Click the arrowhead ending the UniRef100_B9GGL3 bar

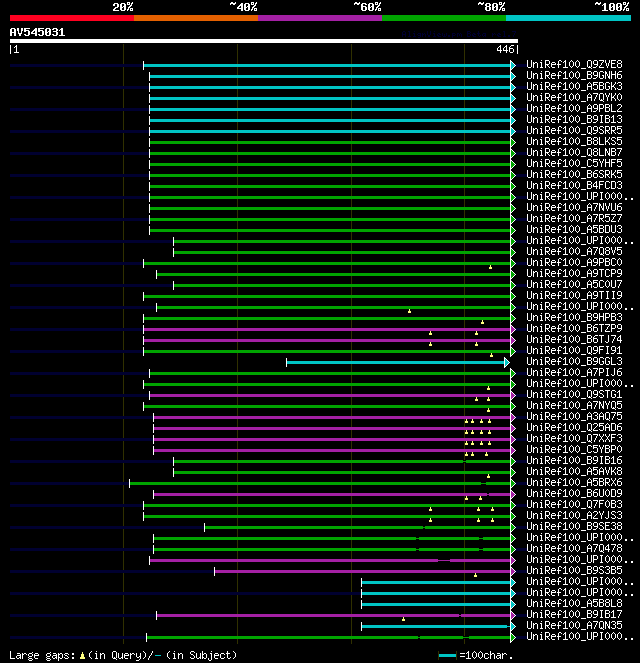tap(507, 362)
